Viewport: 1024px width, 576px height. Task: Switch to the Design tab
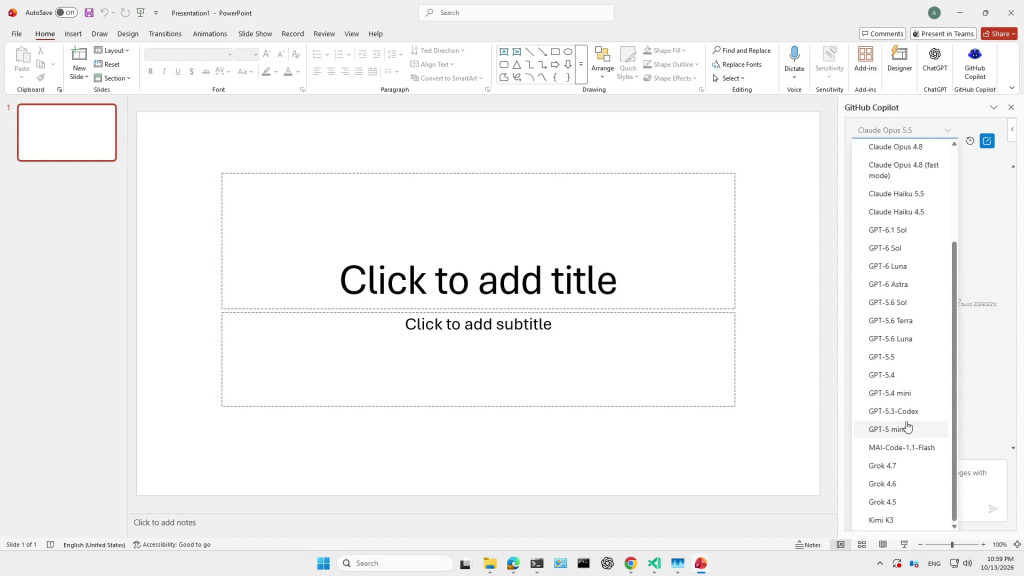click(128, 34)
